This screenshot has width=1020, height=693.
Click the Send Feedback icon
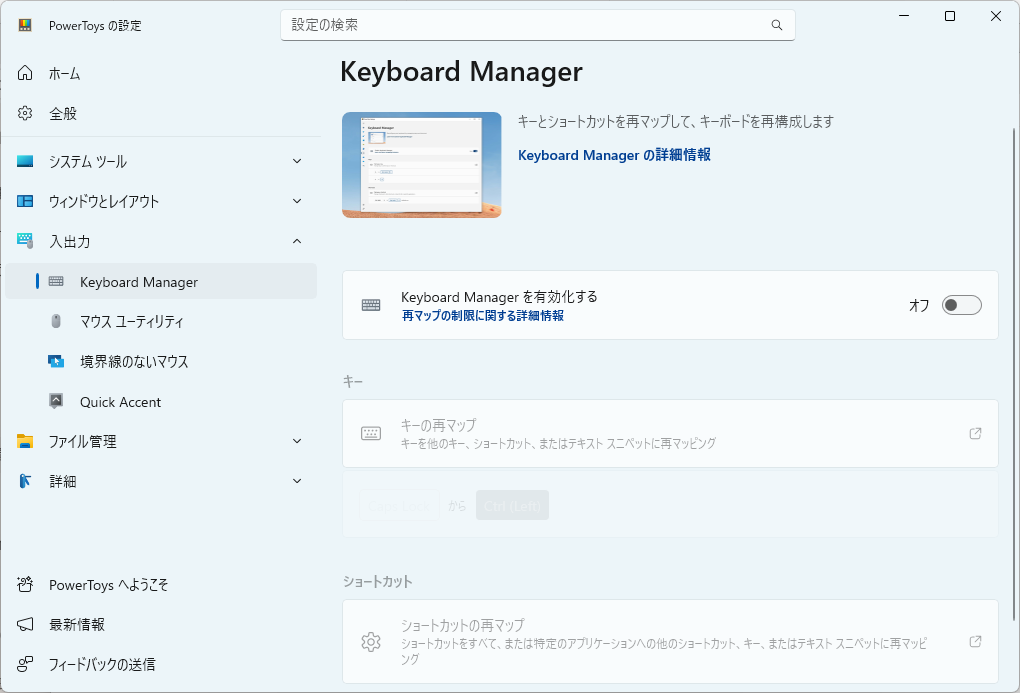pos(25,664)
